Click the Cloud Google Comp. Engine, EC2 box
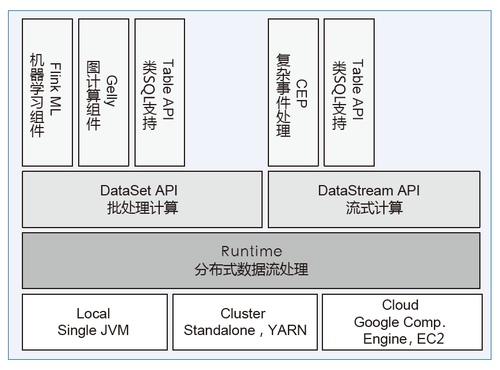This screenshot has height=370, width=500. pos(402,322)
